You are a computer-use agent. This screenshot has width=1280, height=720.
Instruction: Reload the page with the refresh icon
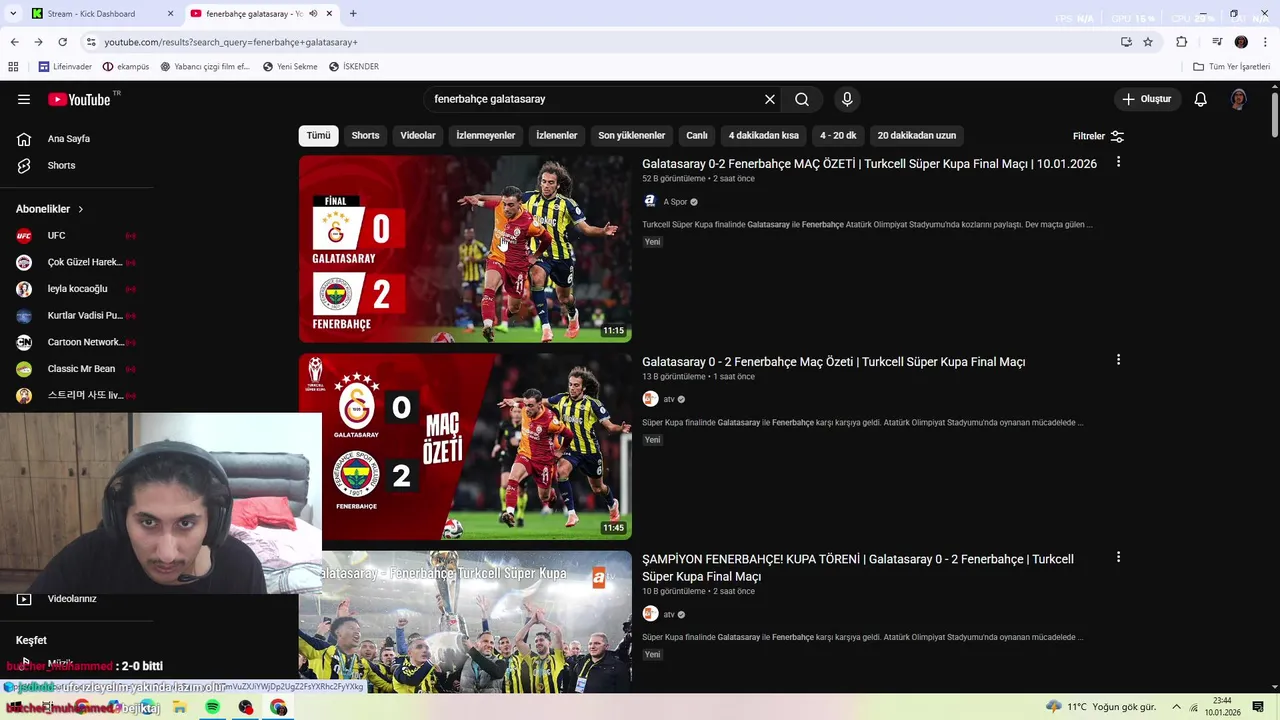pos(62,42)
